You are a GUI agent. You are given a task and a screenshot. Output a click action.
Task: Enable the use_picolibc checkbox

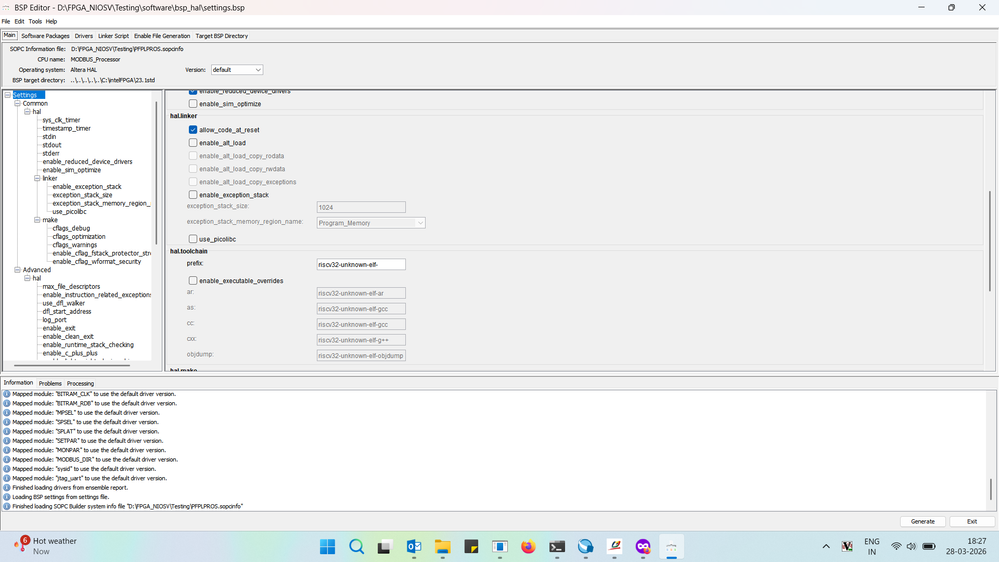[192, 239]
